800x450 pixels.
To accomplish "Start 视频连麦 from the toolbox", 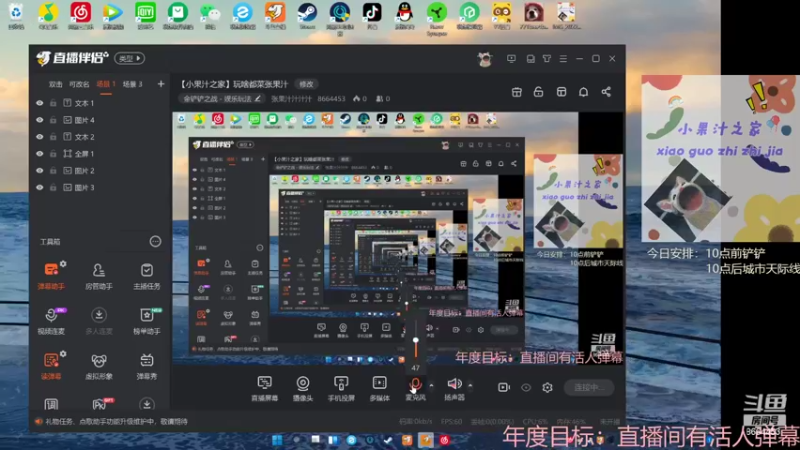I will coord(51,320).
